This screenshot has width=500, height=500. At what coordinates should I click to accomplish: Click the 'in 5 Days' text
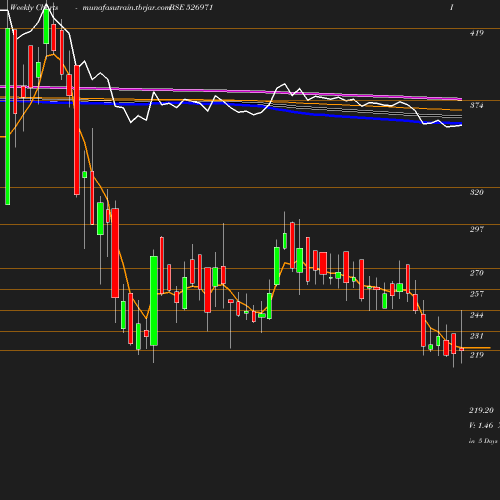(483, 441)
